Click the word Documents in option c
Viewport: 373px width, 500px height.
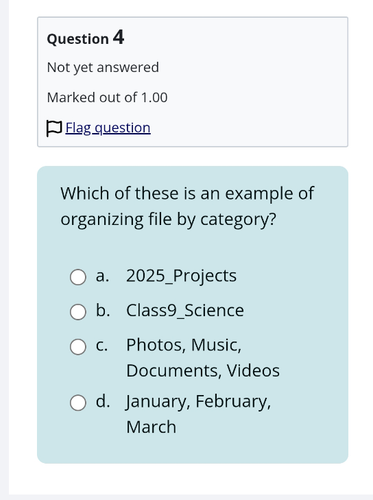(174, 371)
